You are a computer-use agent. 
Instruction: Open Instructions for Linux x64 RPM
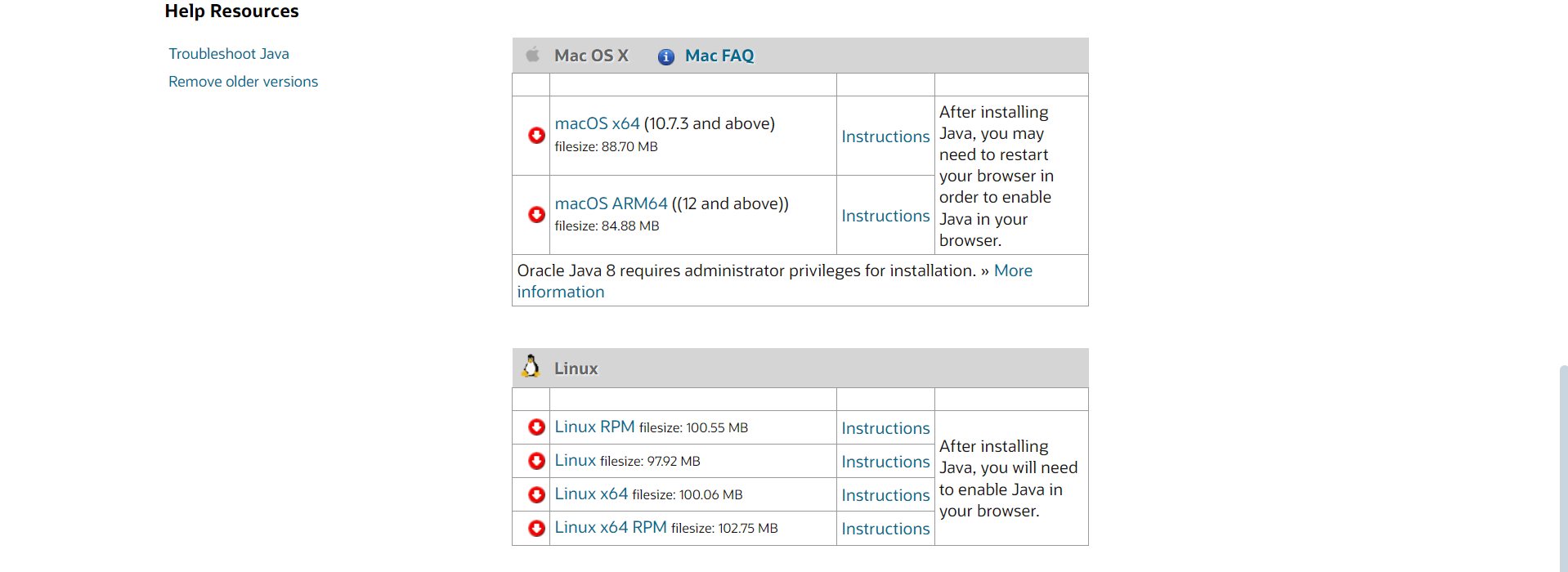[885, 529]
